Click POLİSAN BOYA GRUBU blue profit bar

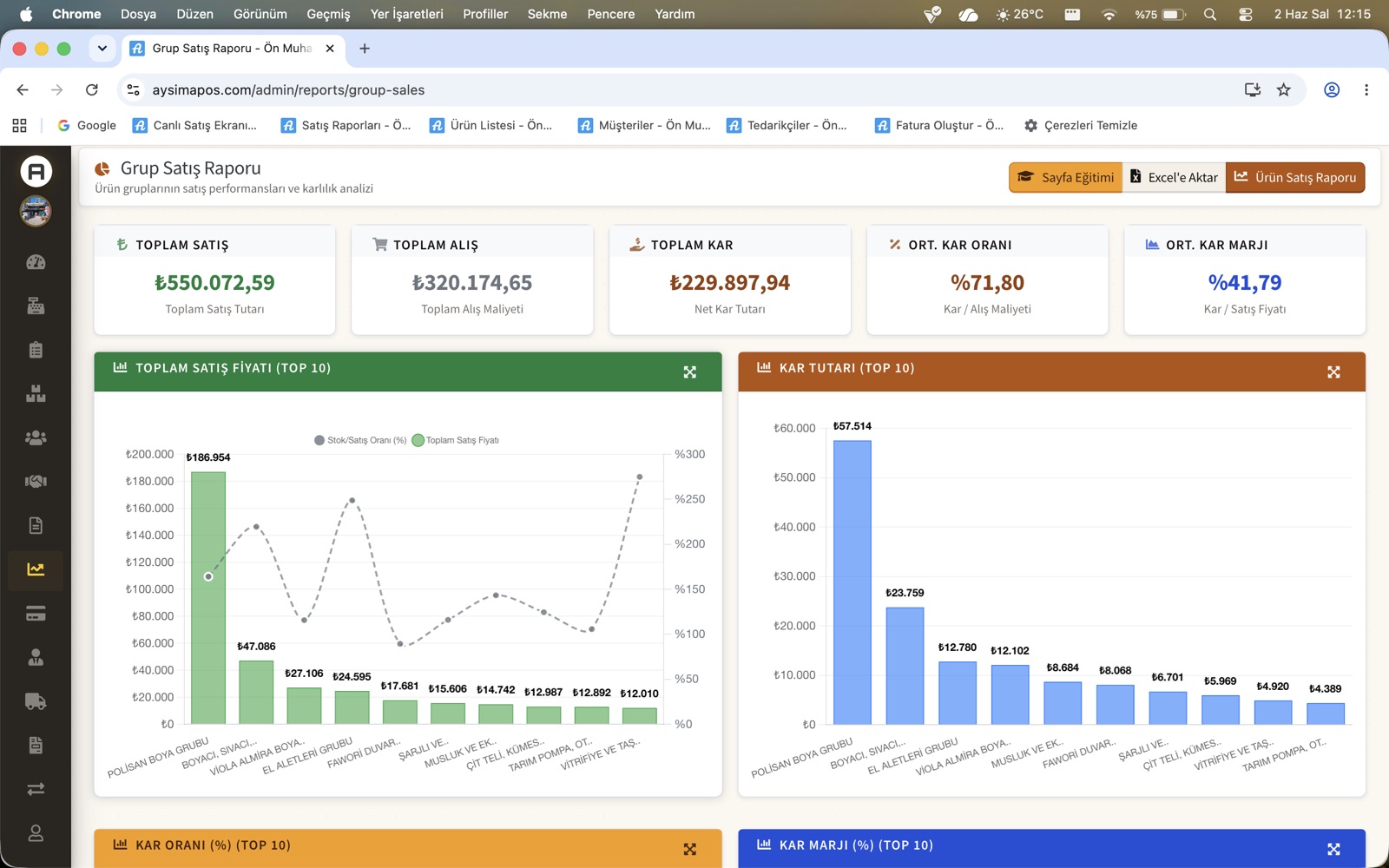tap(852, 582)
